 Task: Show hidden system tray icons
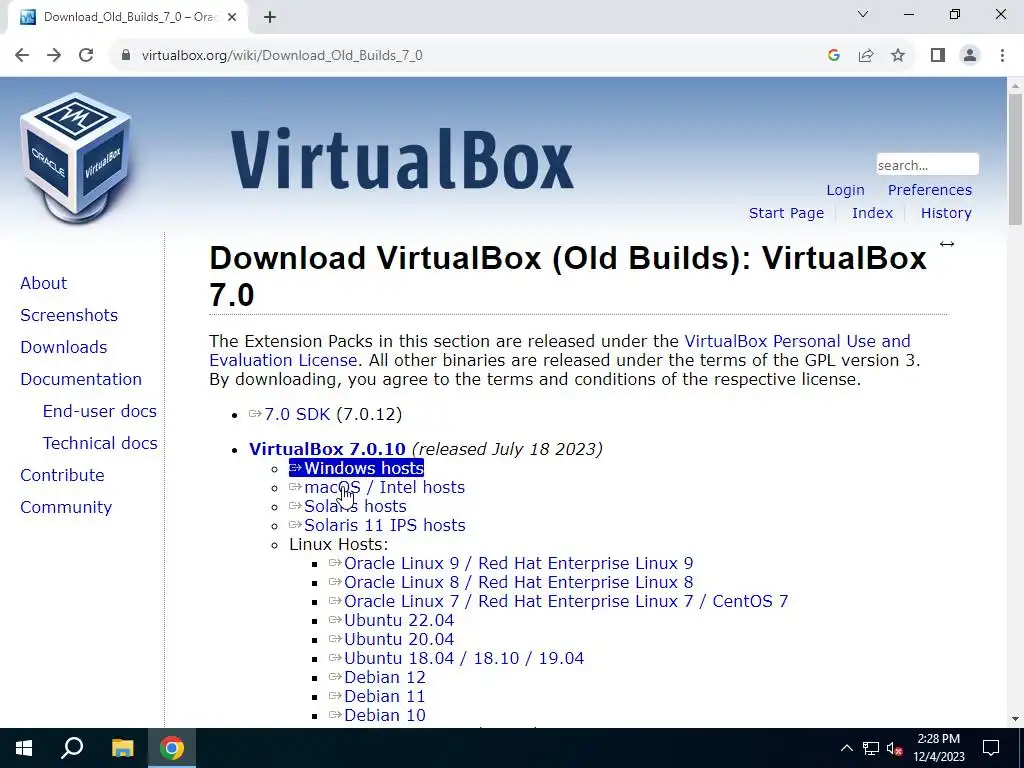pyautogui.click(x=846, y=748)
